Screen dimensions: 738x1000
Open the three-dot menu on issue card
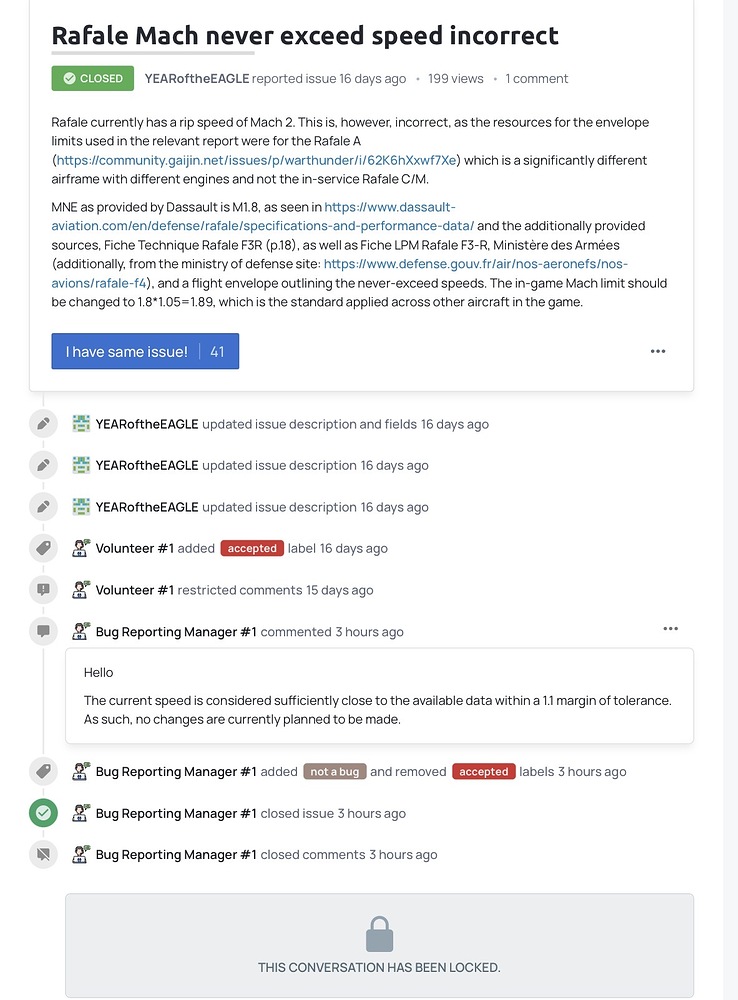coord(658,351)
